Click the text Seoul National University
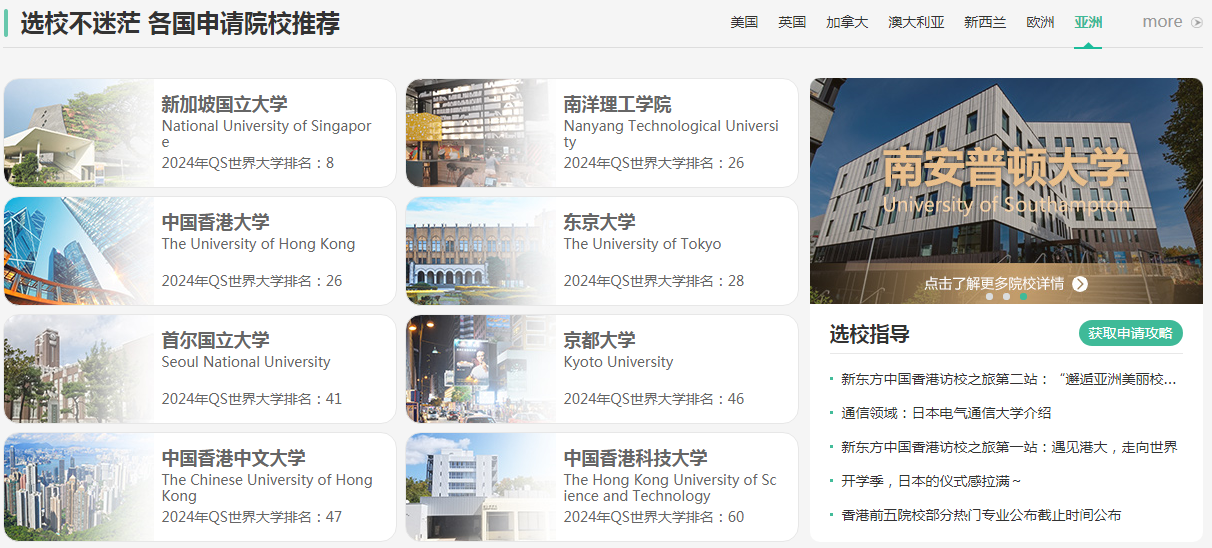Screen dimensions: 1212x548 [x=246, y=362]
